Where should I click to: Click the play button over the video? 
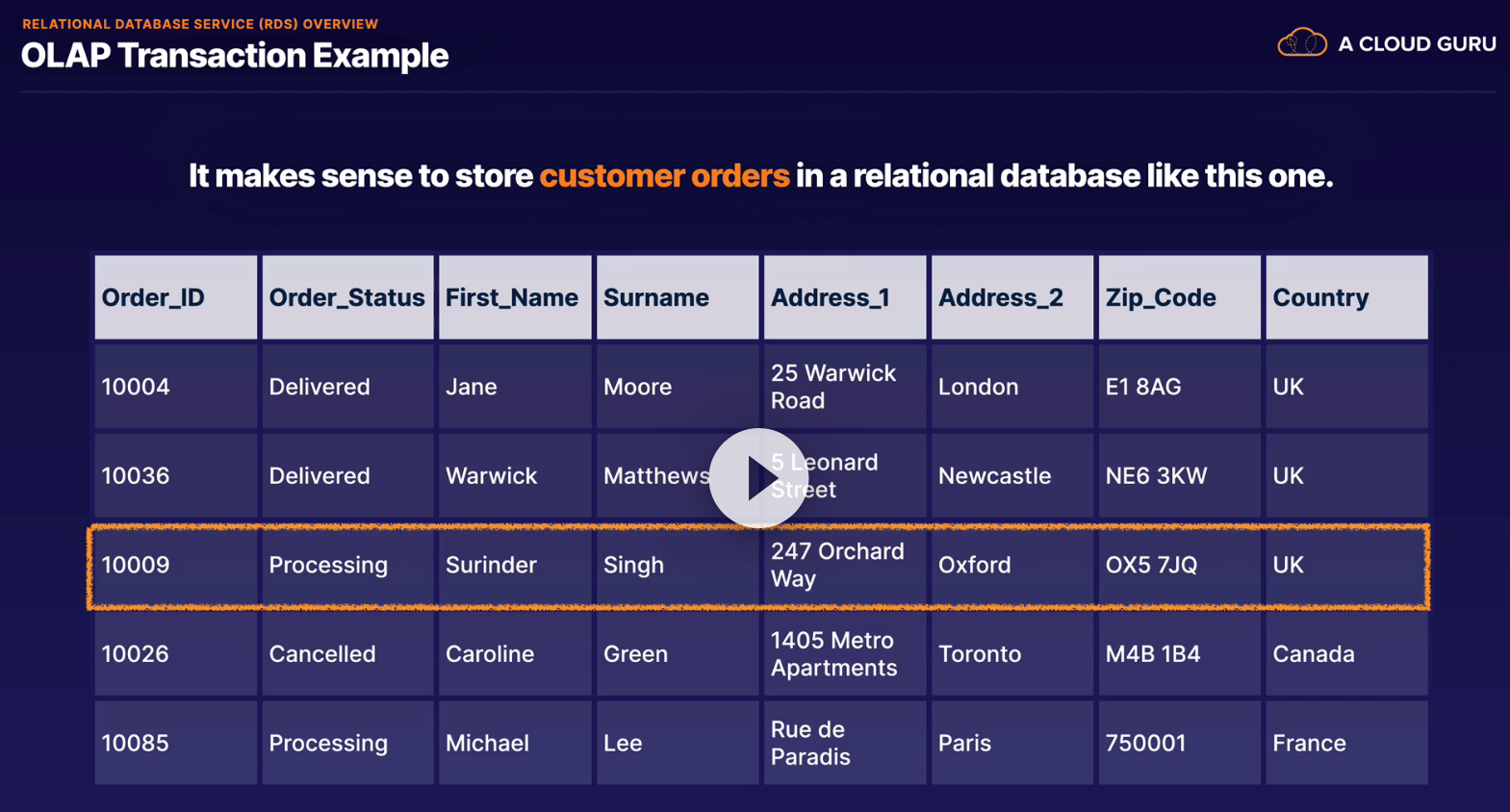coord(758,477)
